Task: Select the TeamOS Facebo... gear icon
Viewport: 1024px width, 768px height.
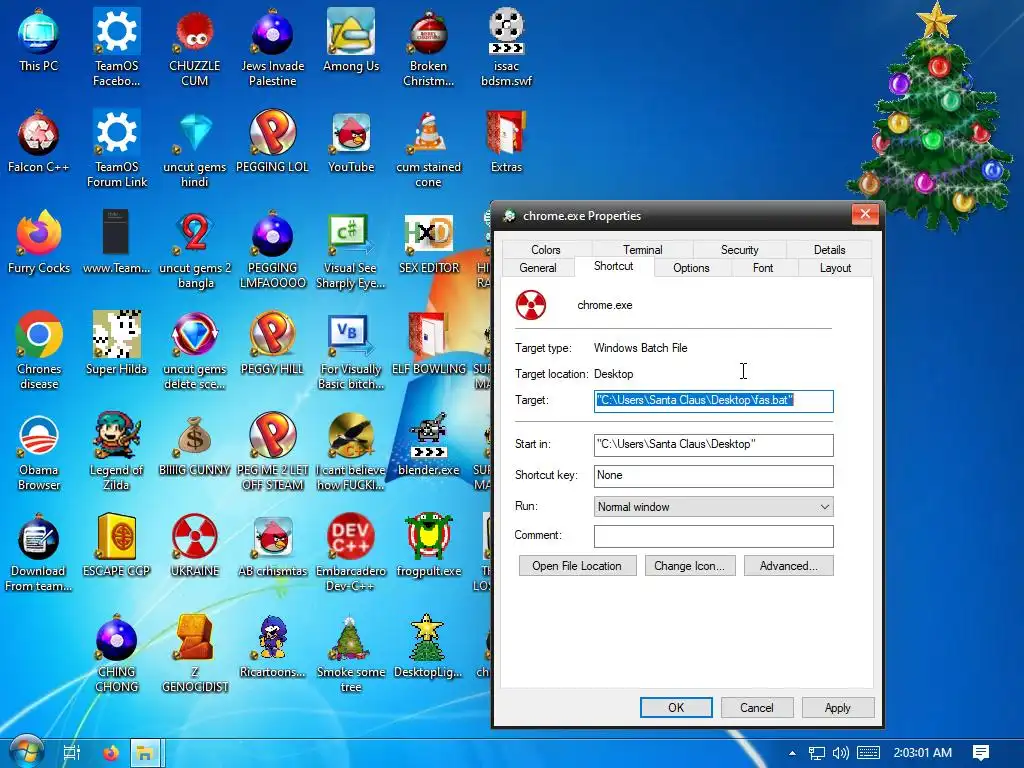Action: click(x=116, y=49)
